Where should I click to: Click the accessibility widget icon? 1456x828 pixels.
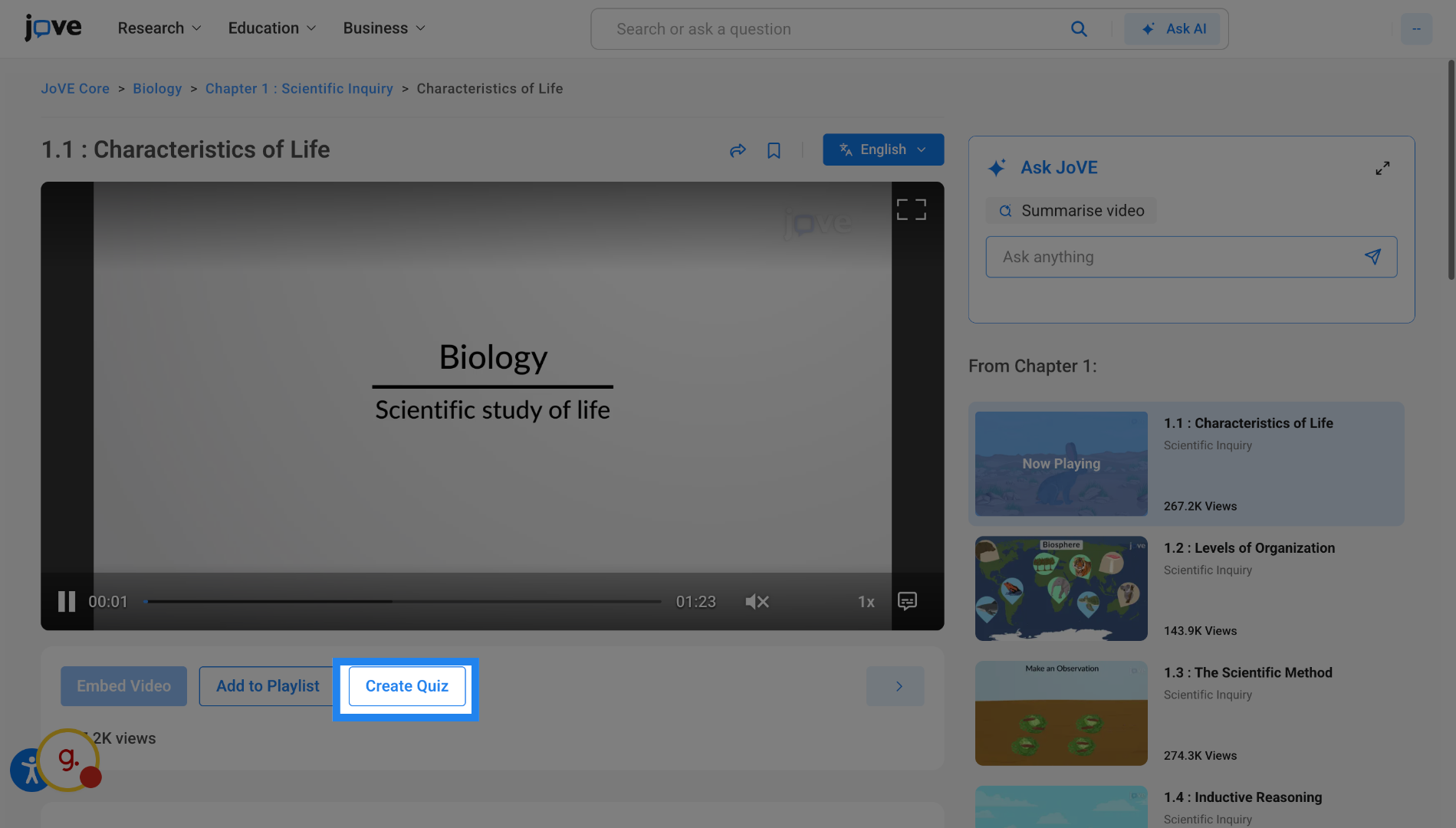(29, 770)
